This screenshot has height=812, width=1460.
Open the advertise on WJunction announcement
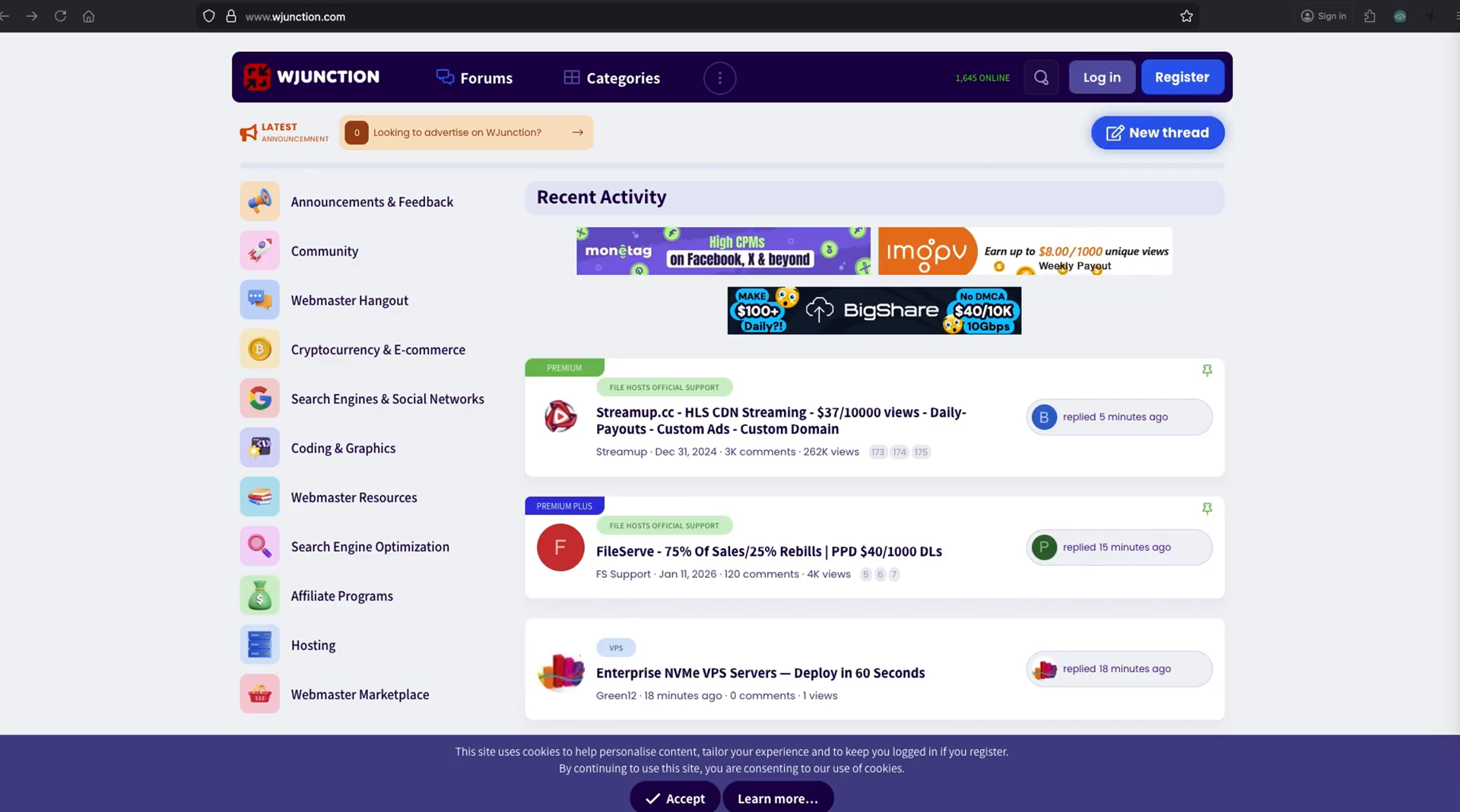(x=466, y=132)
